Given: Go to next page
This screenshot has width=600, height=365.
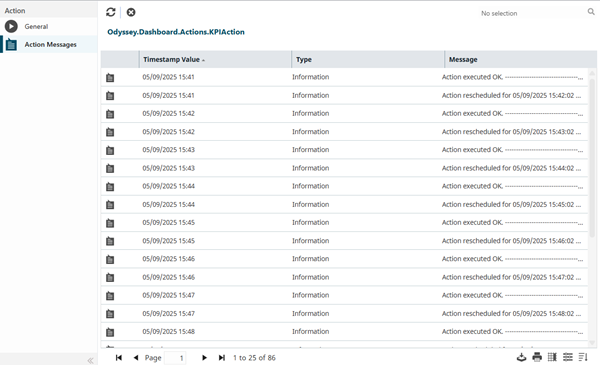Looking at the screenshot, I should coord(204,358).
